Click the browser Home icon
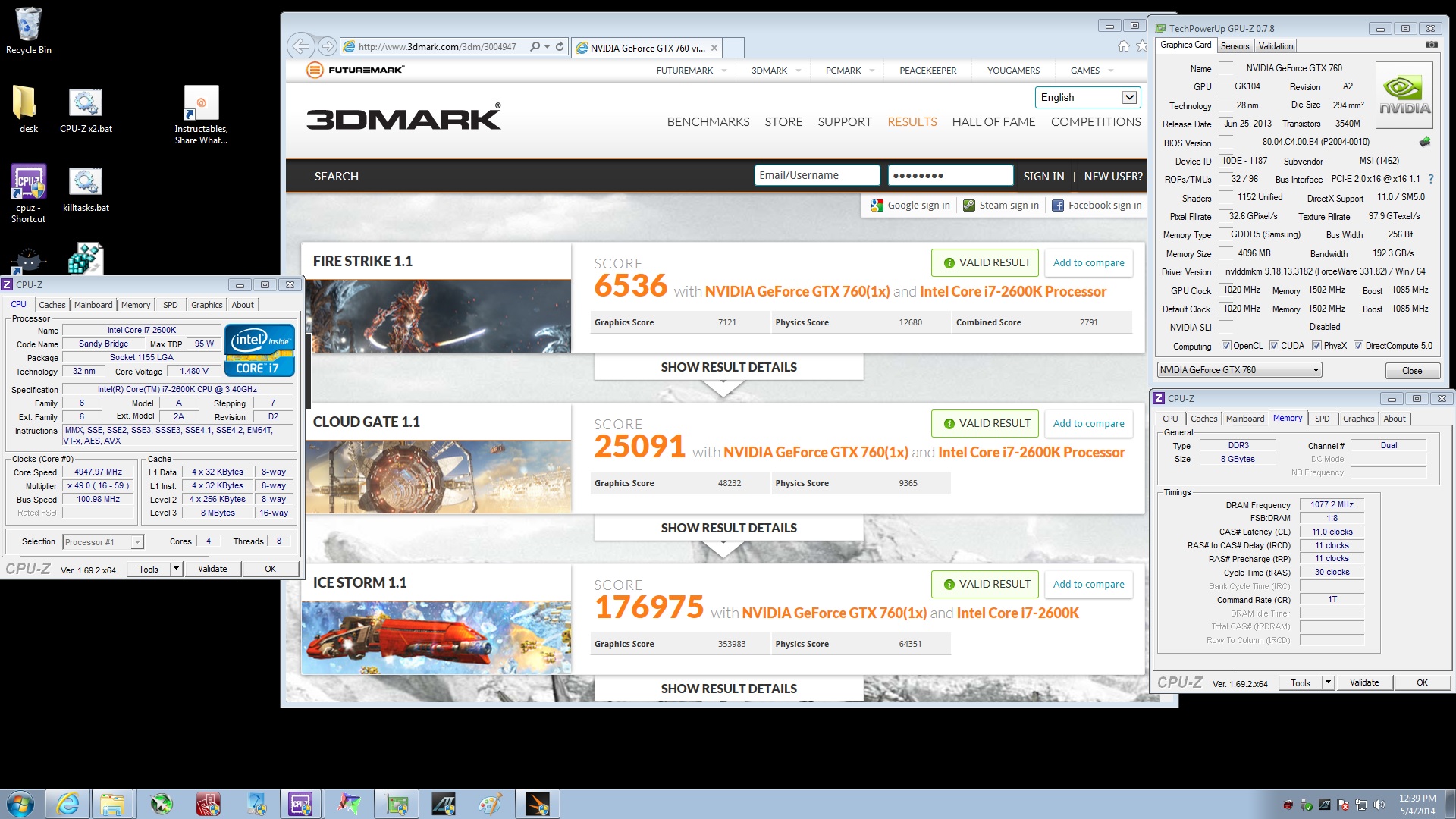Screen dimensions: 1456x819 pos(1123,46)
